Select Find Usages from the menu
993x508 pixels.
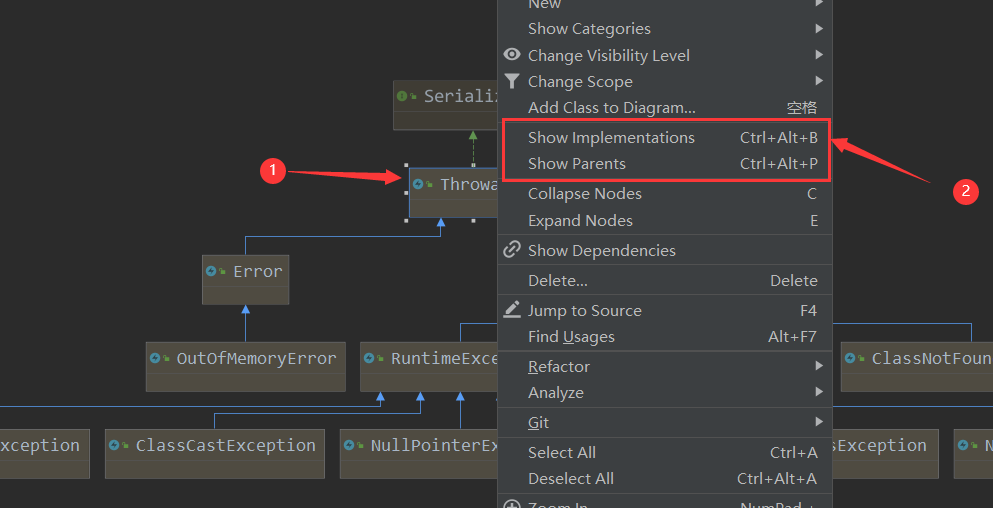571,337
